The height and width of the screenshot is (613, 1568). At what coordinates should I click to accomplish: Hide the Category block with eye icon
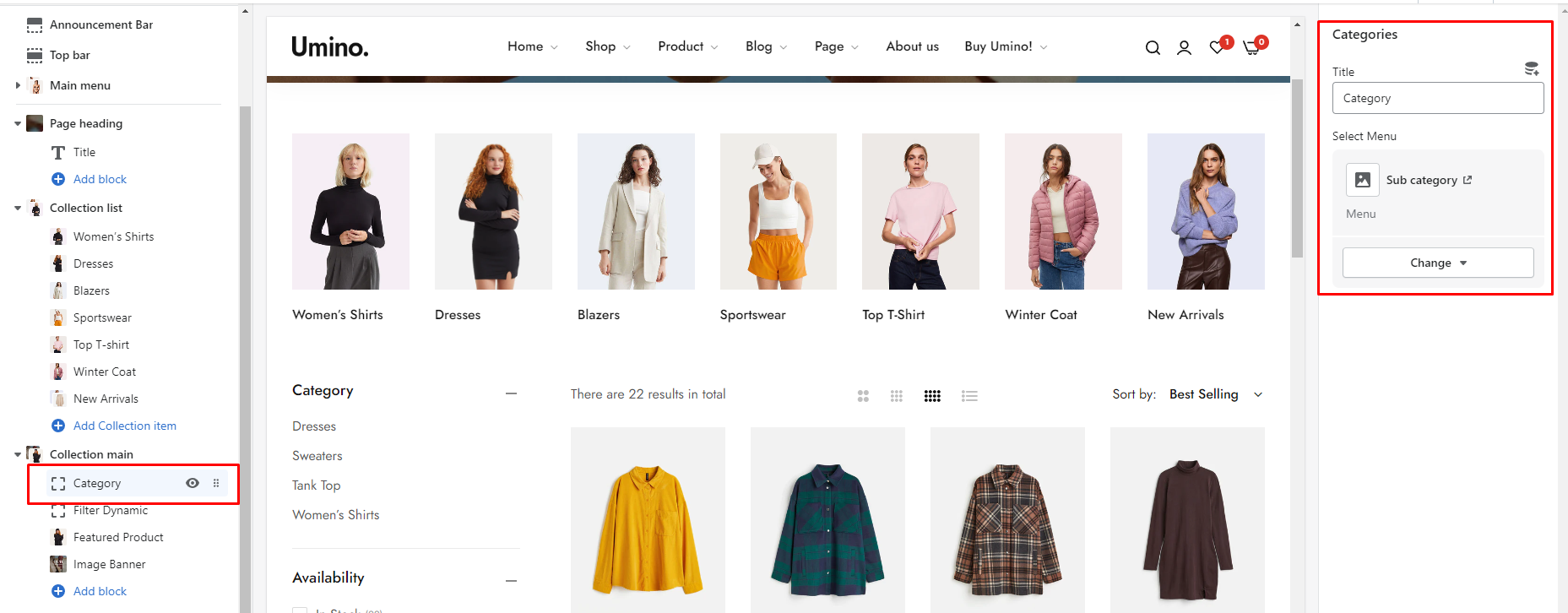193,484
